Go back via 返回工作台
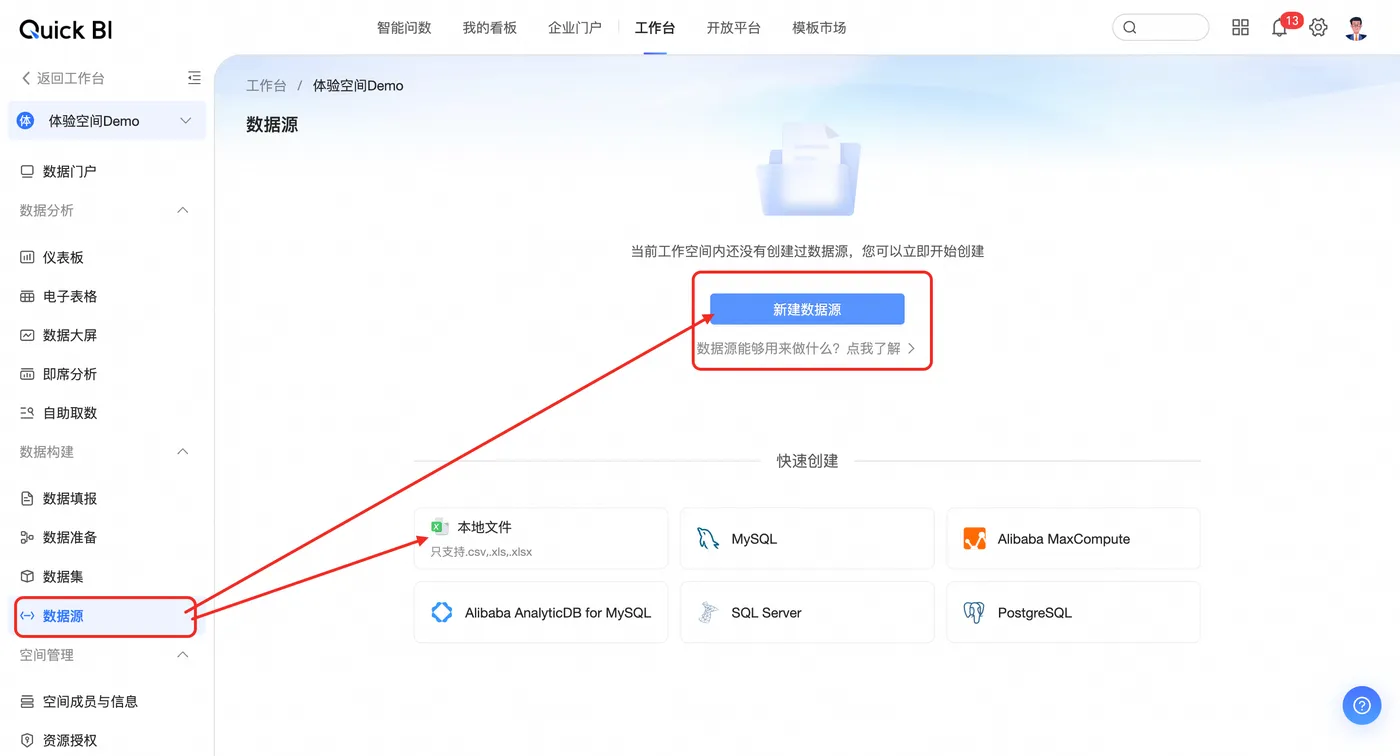This screenshot has width=1400, height=756. point(62,78)
